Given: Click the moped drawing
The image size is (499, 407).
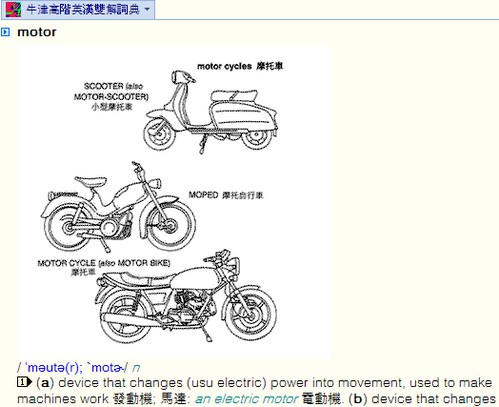Looking at the screenshot, I should (118, 207).
